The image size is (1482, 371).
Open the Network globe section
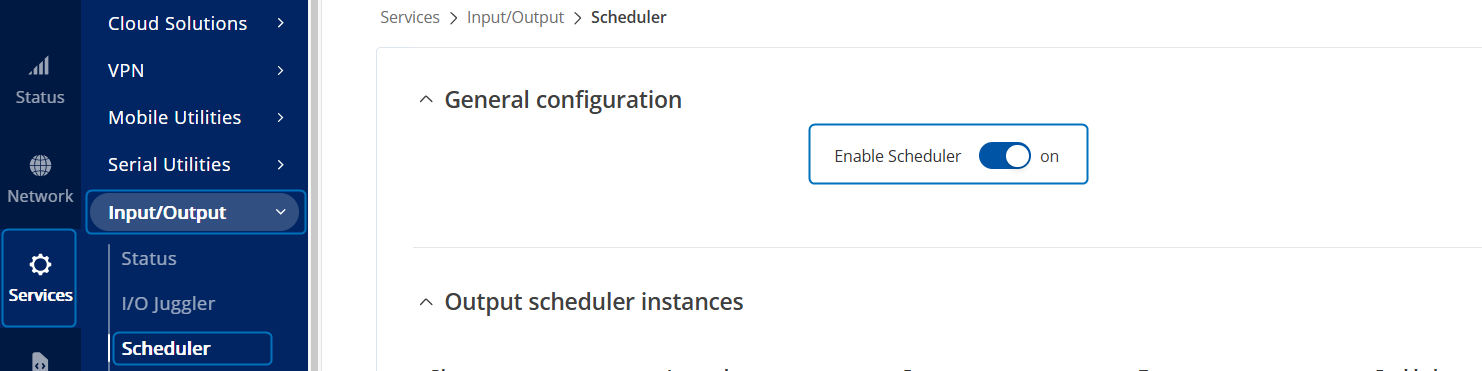click(40, 180)
